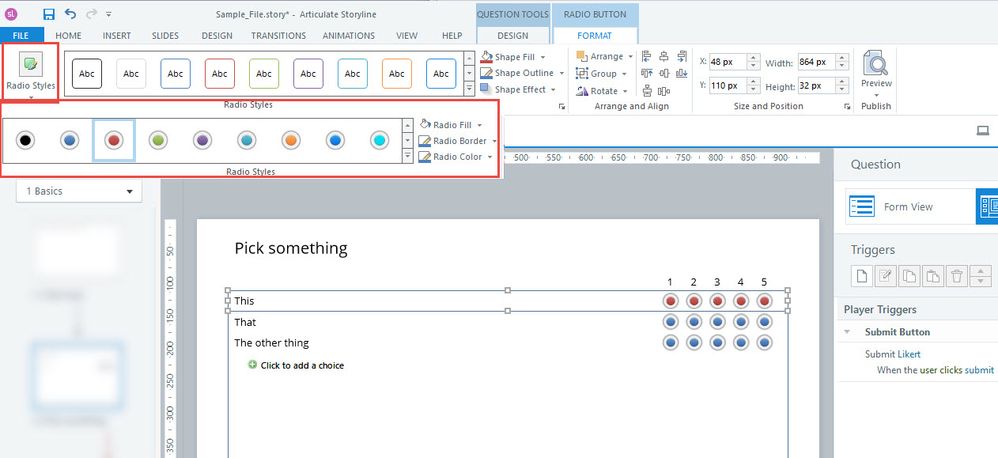This screenshot has width=998, height=458.
Task: Expand the radio styles gallery more arrow
Action: pos(408,156)
